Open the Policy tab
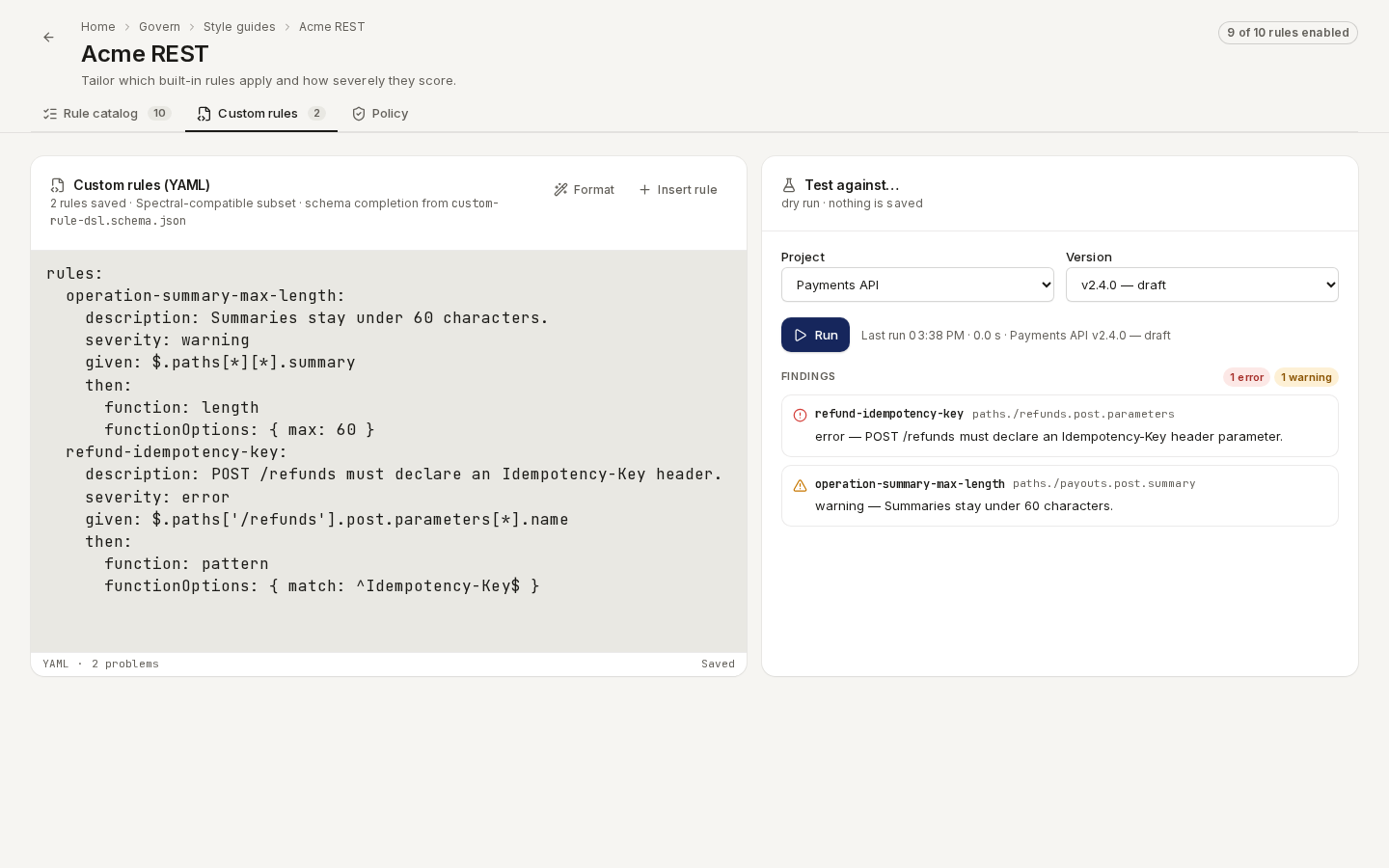The width and height of the screenshot is (1389, 868). (380, 114)
